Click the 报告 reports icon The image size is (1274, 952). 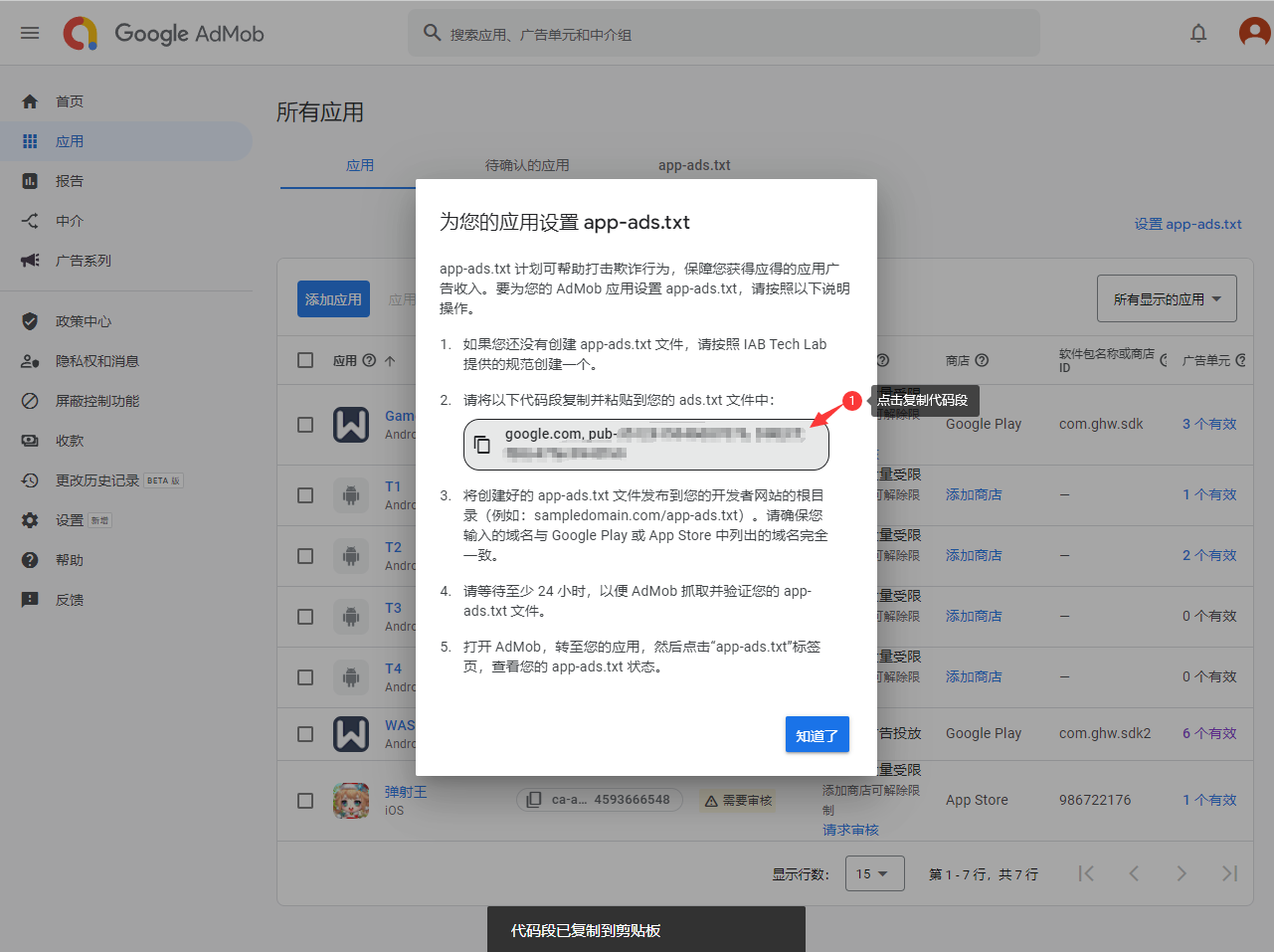click(30, 181)
